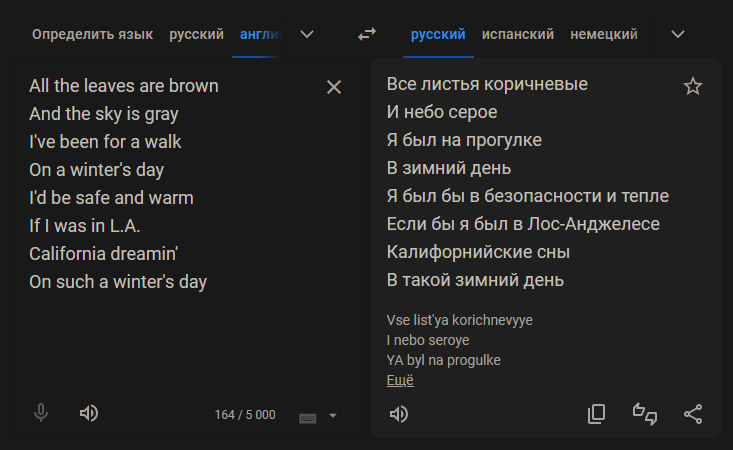Expand the source language list
This screenshot has height=450, width=733.
pyautogui.click(x=307, y=34)
